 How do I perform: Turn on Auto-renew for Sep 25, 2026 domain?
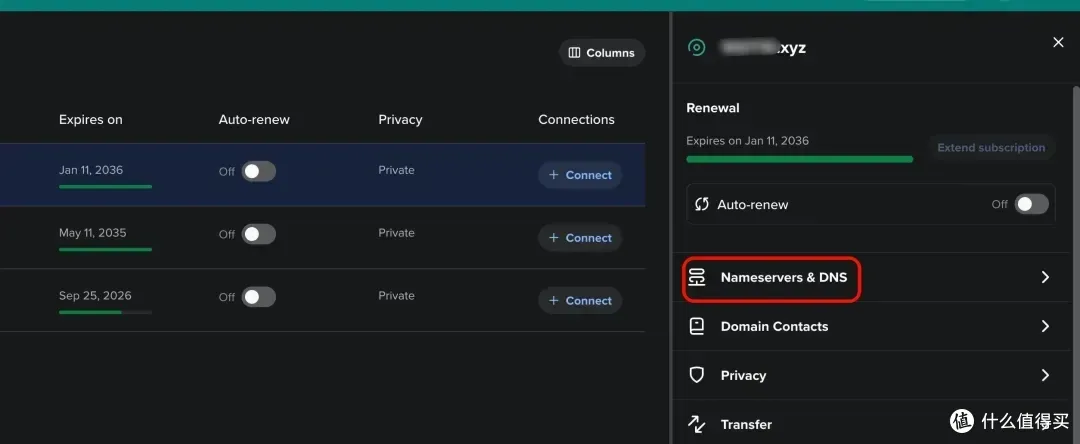pyautogui.click(x=258, y=297)
